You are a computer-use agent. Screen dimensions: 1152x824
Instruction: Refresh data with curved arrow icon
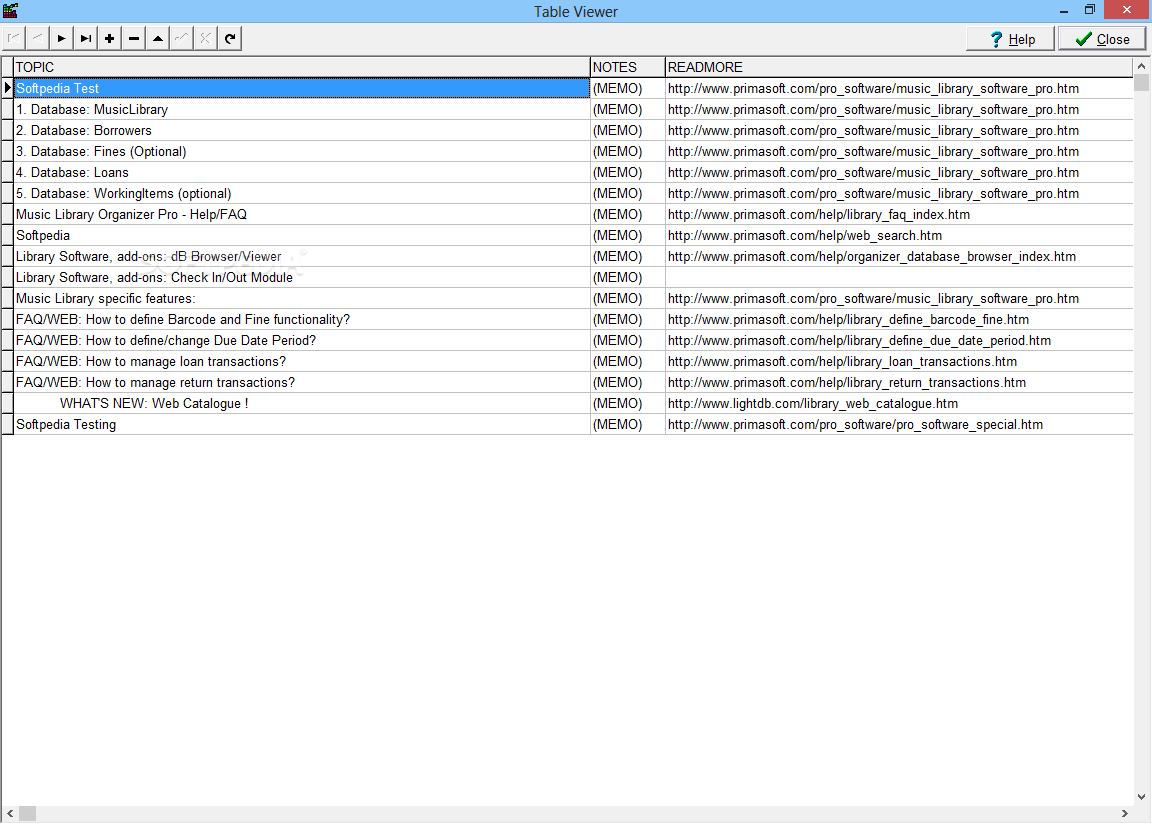pos(230,38)
